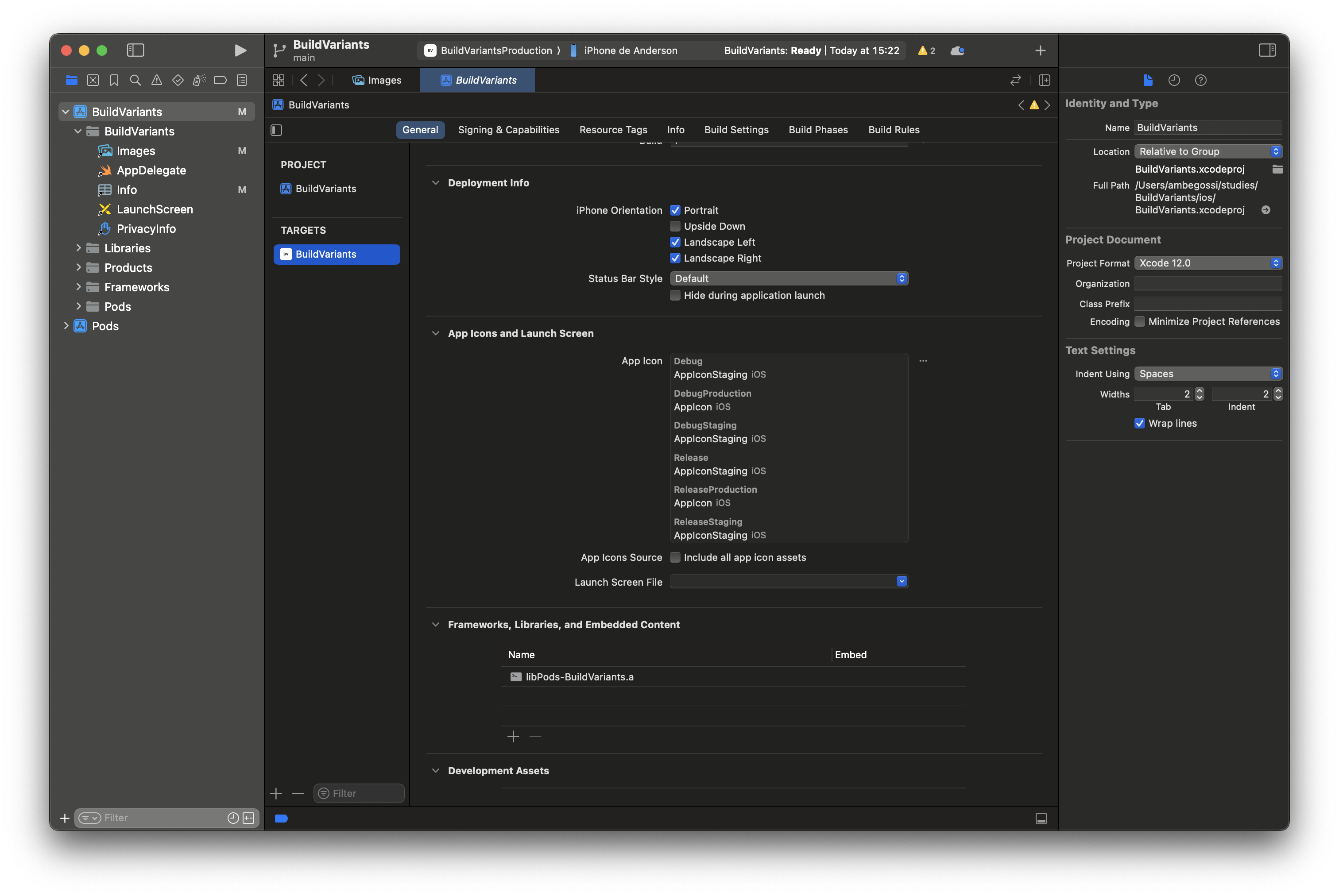Open the Report navigator

tap(242, 80)
